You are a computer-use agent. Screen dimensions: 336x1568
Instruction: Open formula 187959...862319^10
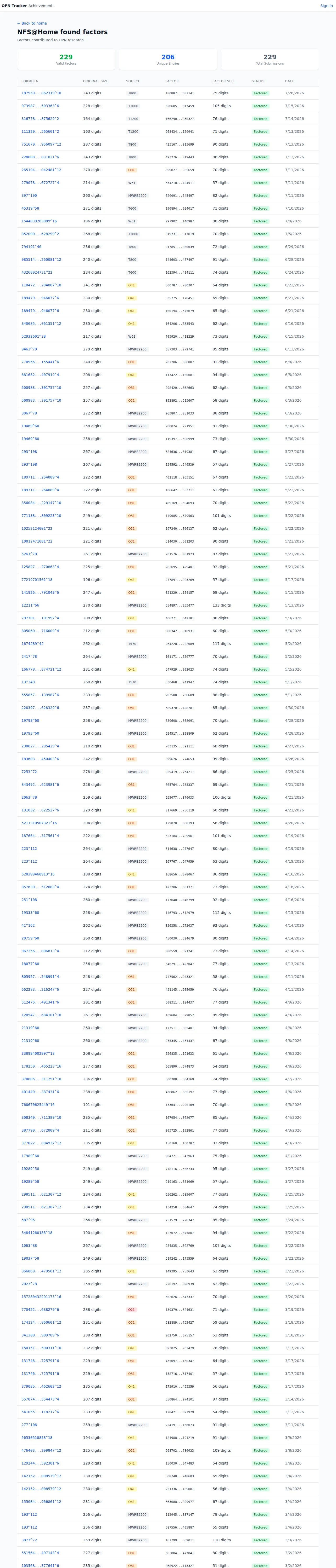pos(41,93)
